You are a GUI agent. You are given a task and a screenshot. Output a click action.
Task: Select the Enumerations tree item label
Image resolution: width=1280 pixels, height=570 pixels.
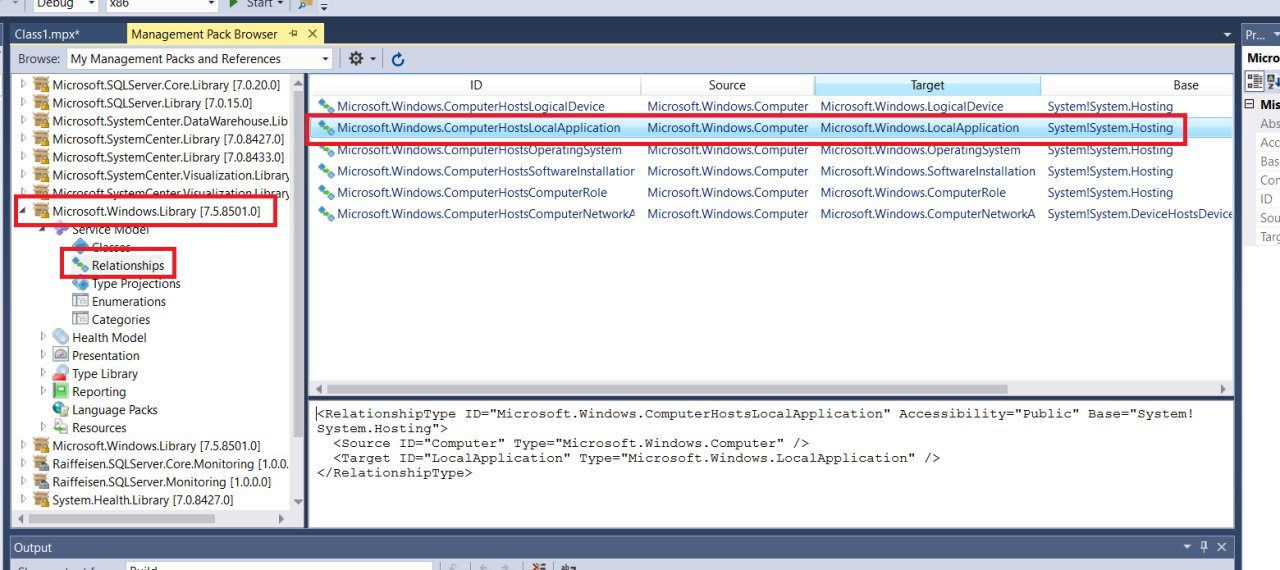(129, 301)
